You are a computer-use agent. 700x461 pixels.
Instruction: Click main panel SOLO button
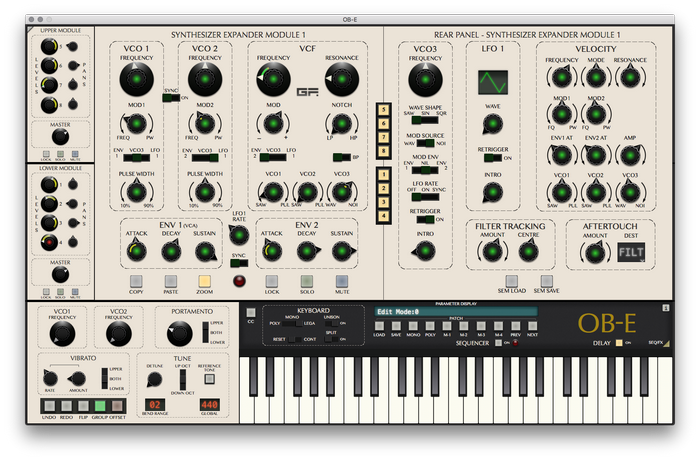(x=307, y=281)
